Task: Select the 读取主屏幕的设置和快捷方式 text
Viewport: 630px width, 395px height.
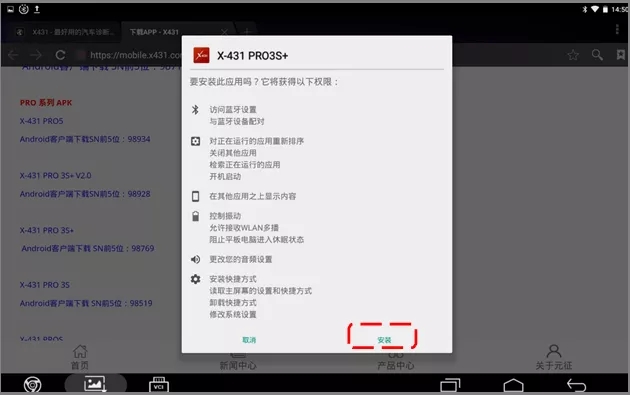Action: pos(260,291)
